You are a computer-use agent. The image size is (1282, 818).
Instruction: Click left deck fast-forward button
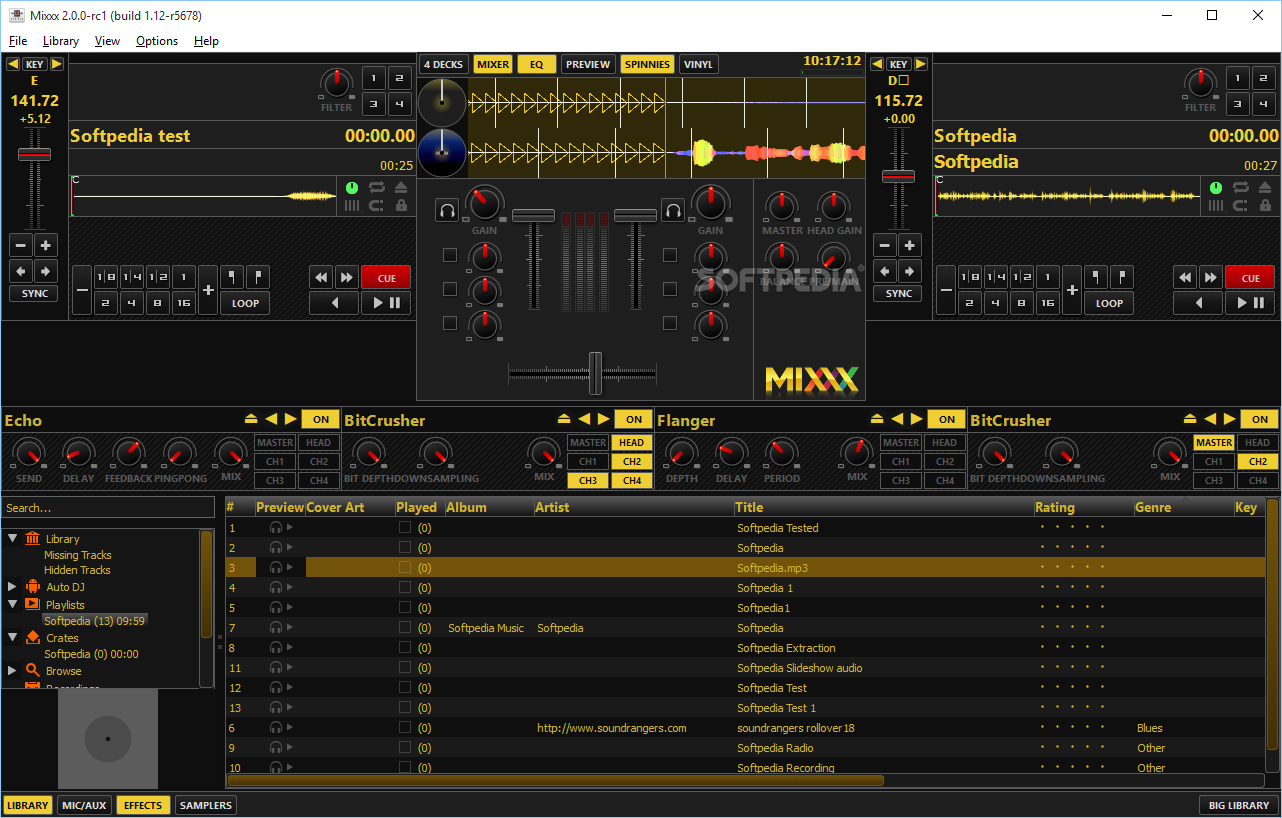(x=347, y=277)
